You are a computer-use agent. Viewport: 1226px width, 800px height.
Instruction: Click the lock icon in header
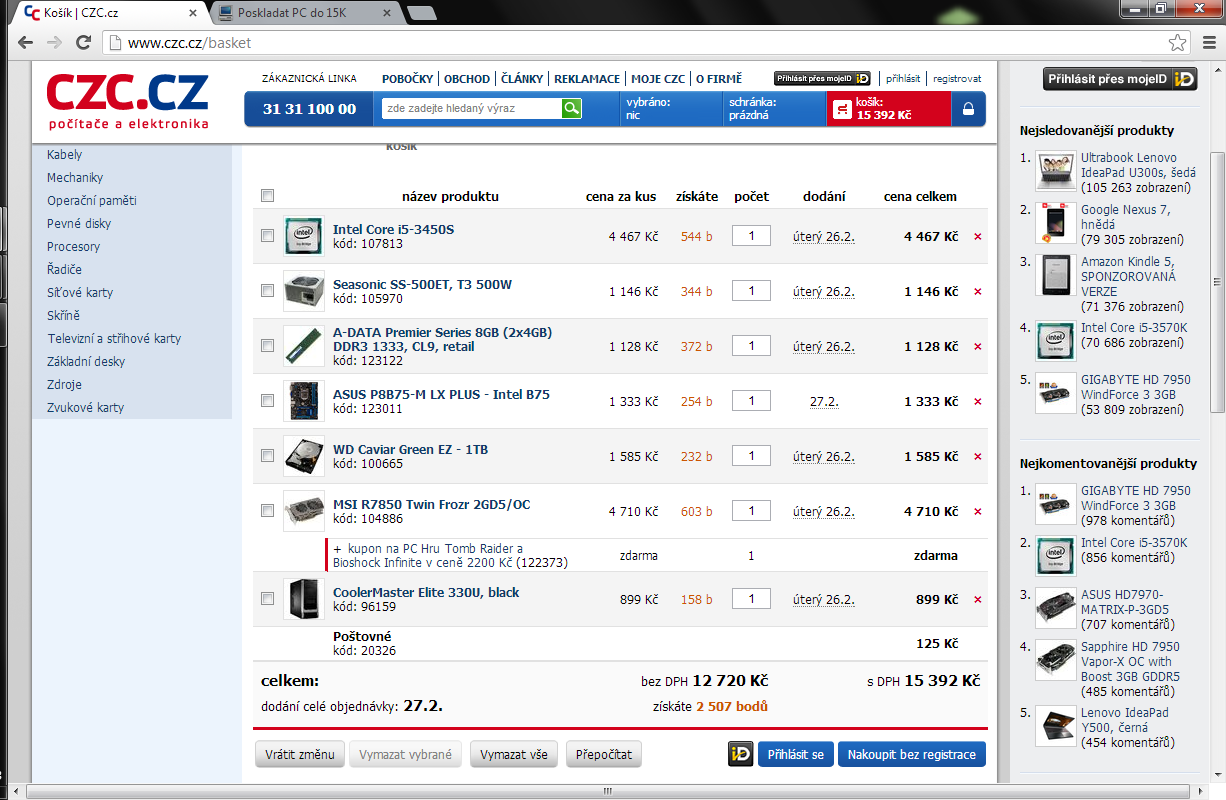click(x=968, y=109)
